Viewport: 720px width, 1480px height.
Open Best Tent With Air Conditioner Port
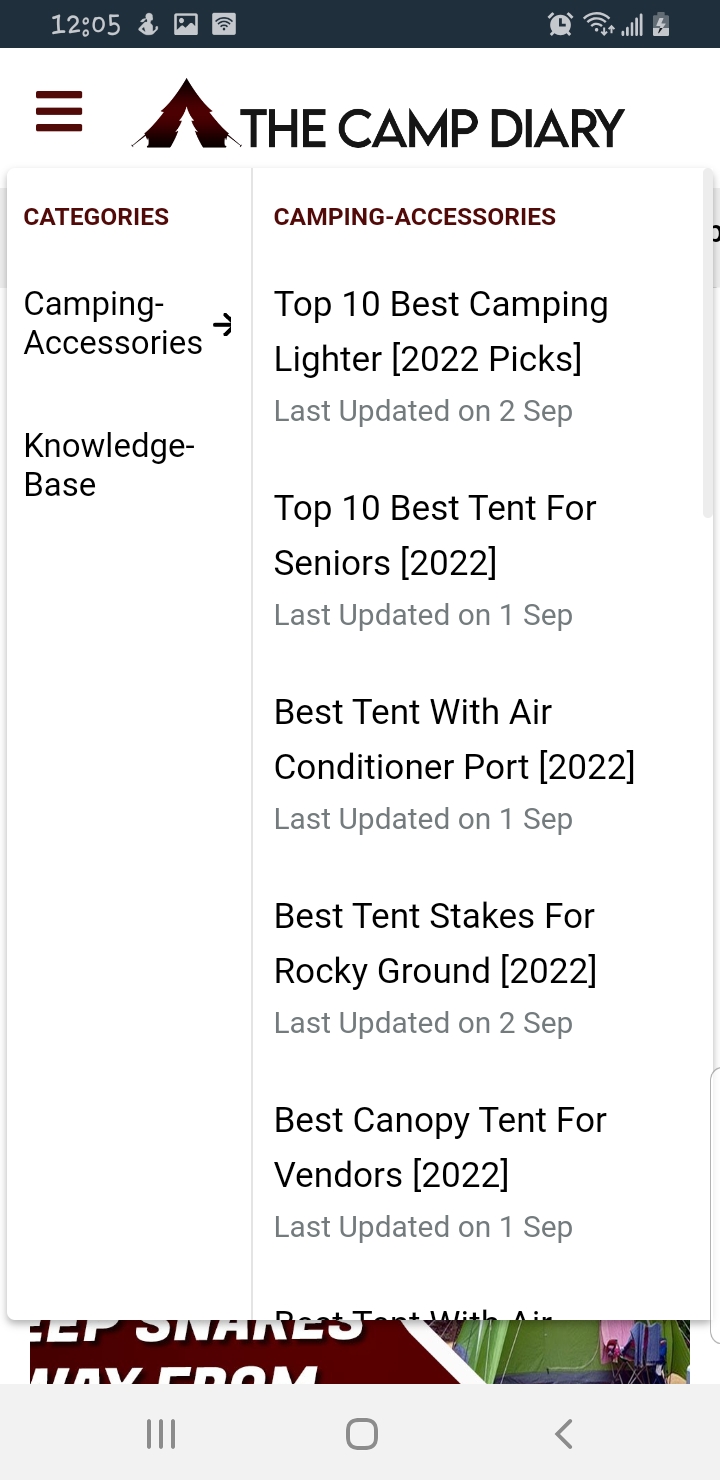click(x=454, y=739)
